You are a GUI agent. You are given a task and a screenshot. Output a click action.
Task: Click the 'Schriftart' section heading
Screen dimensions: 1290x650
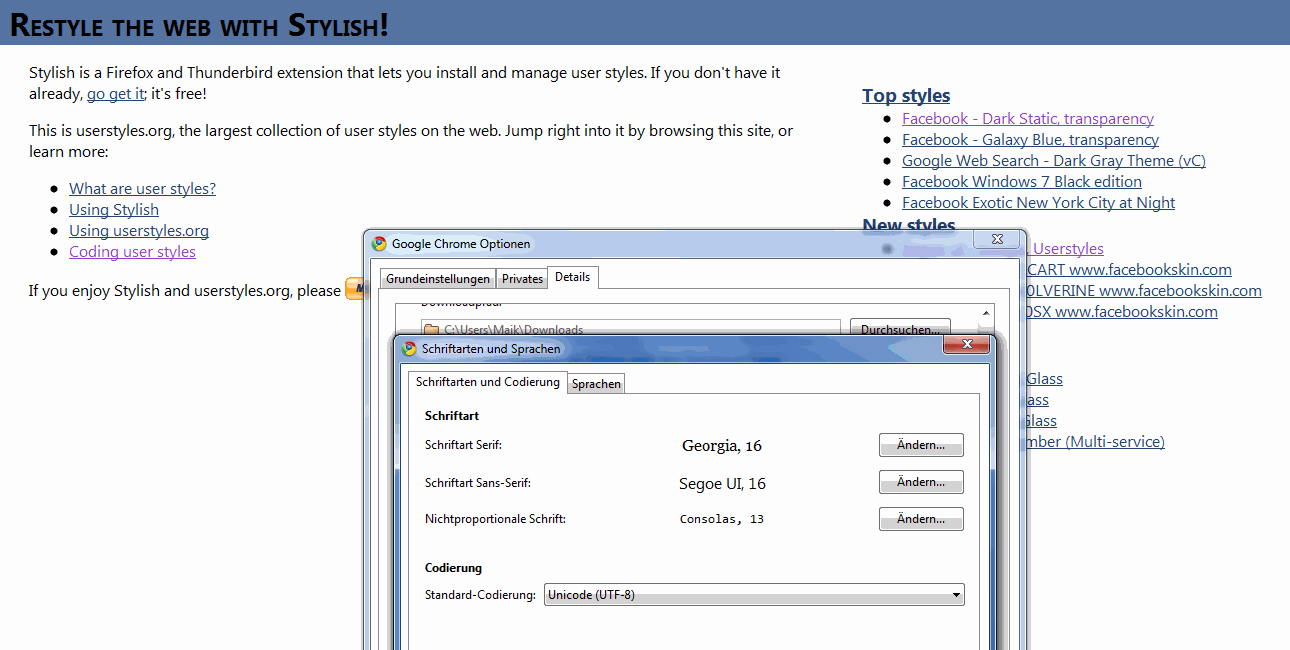(x=452, y=415)
